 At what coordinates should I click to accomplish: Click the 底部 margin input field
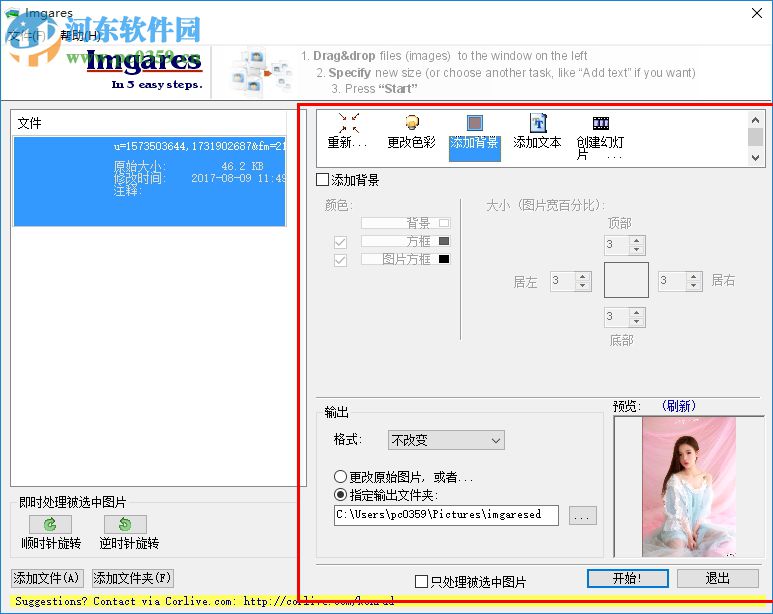click(x=617, y=317)
